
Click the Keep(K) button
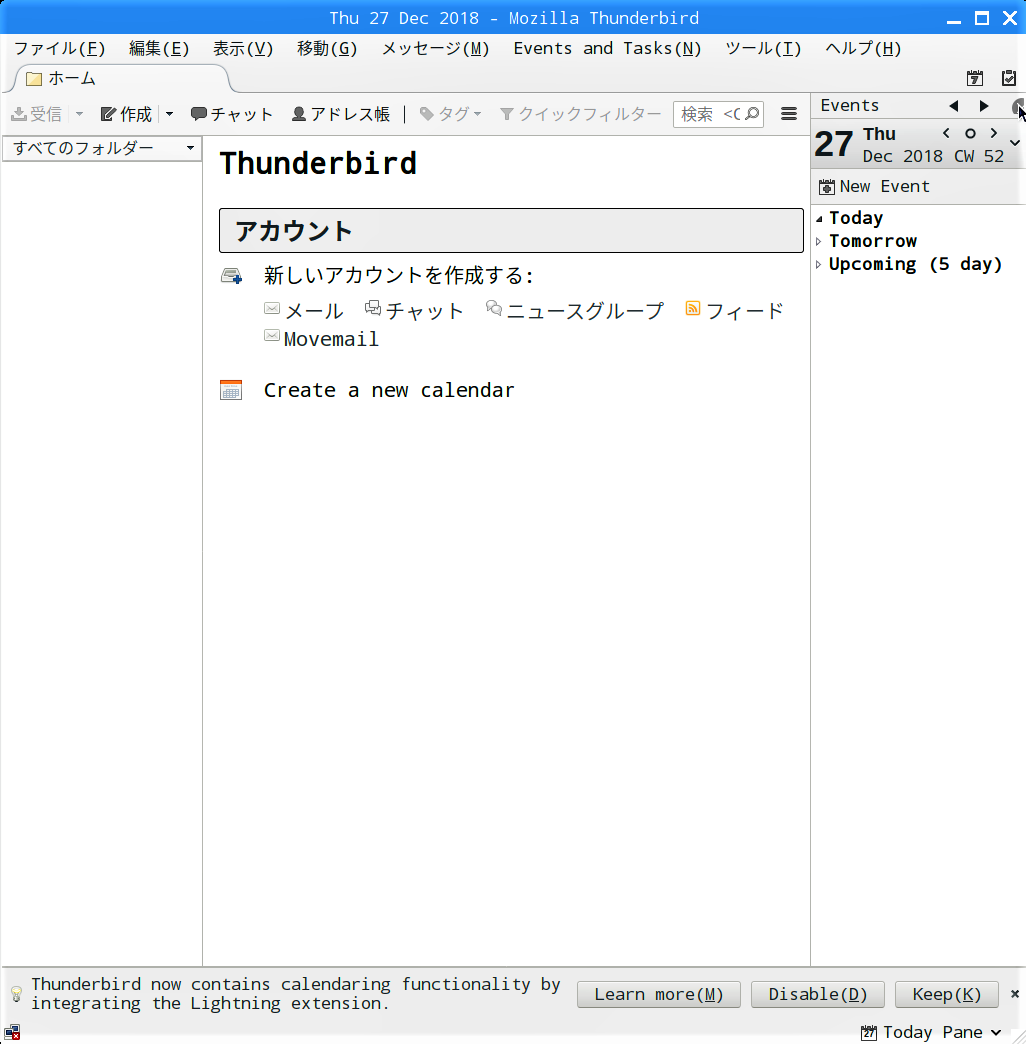coord(947,995)
